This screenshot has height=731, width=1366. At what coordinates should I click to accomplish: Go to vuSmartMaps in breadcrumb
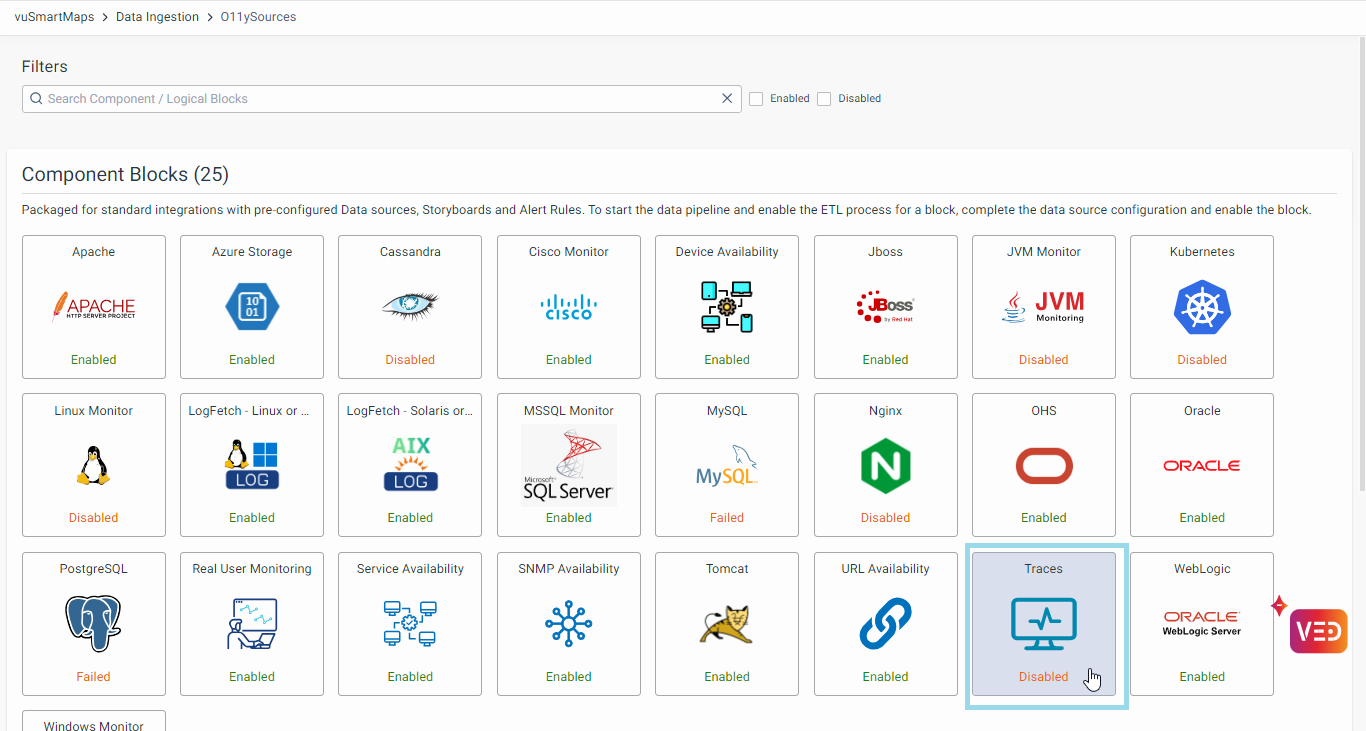click(x=54, y=17)
